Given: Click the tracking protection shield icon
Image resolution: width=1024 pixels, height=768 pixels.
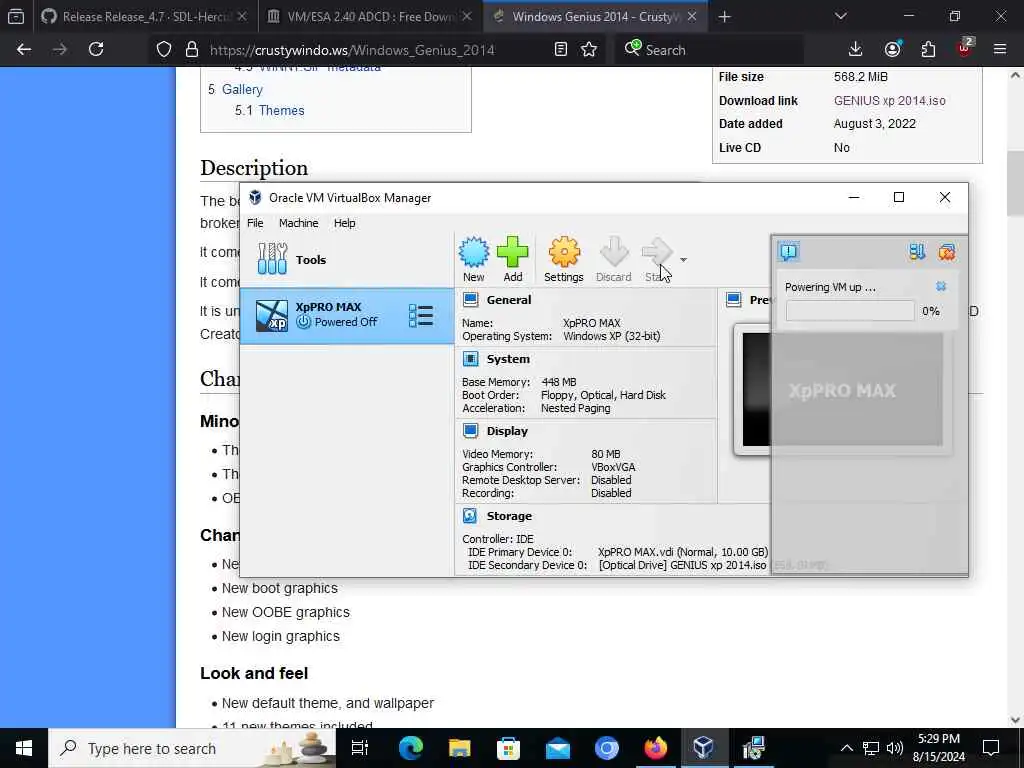Looking at the screenshot, I should [164, 50].
